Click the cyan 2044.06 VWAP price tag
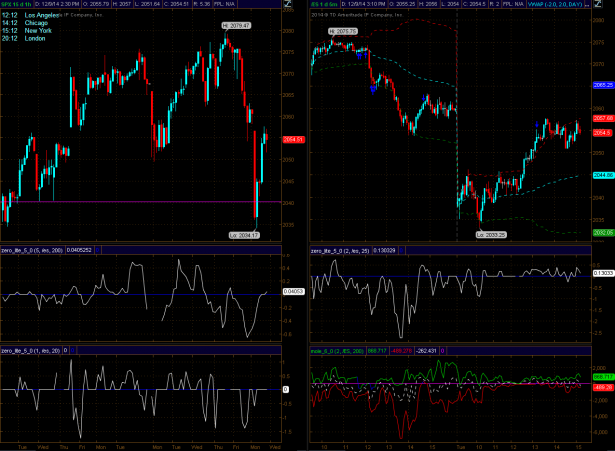The width and height of the screenshot is (615, 451). 603,175
